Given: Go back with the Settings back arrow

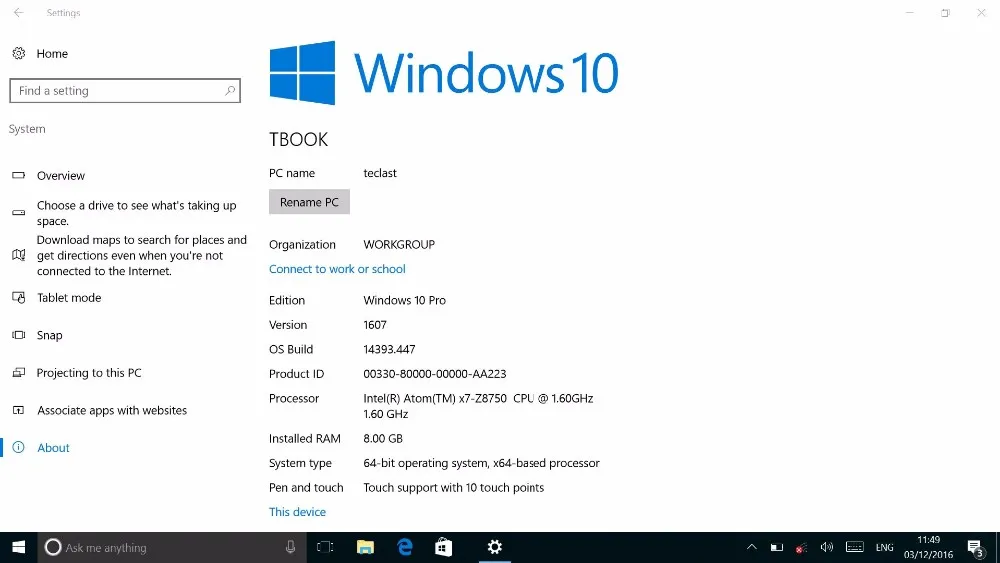Looking at the screenshot, I should coord(18,13).
